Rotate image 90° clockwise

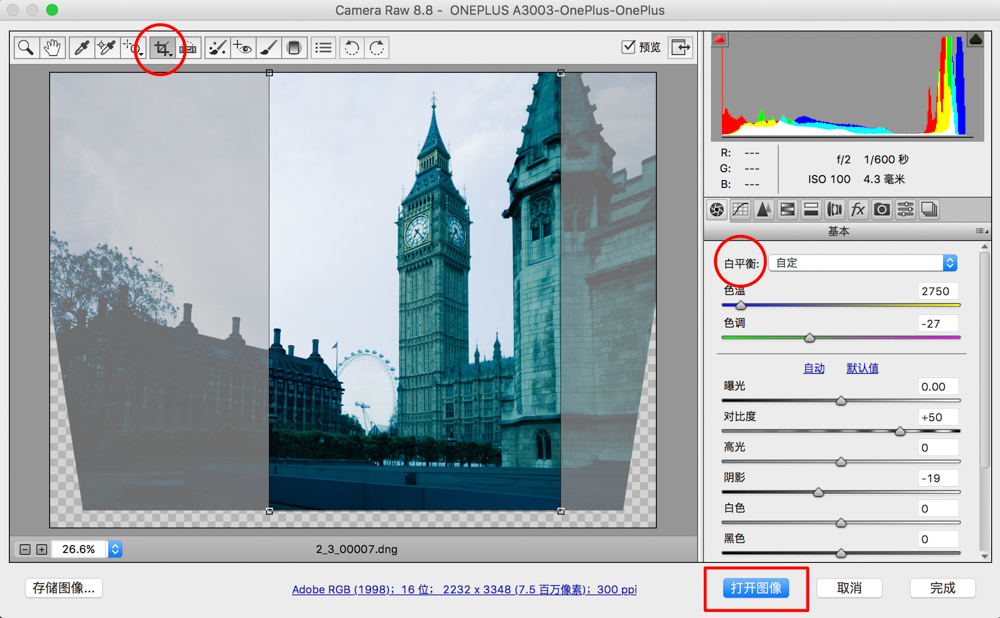pos(377,48)
